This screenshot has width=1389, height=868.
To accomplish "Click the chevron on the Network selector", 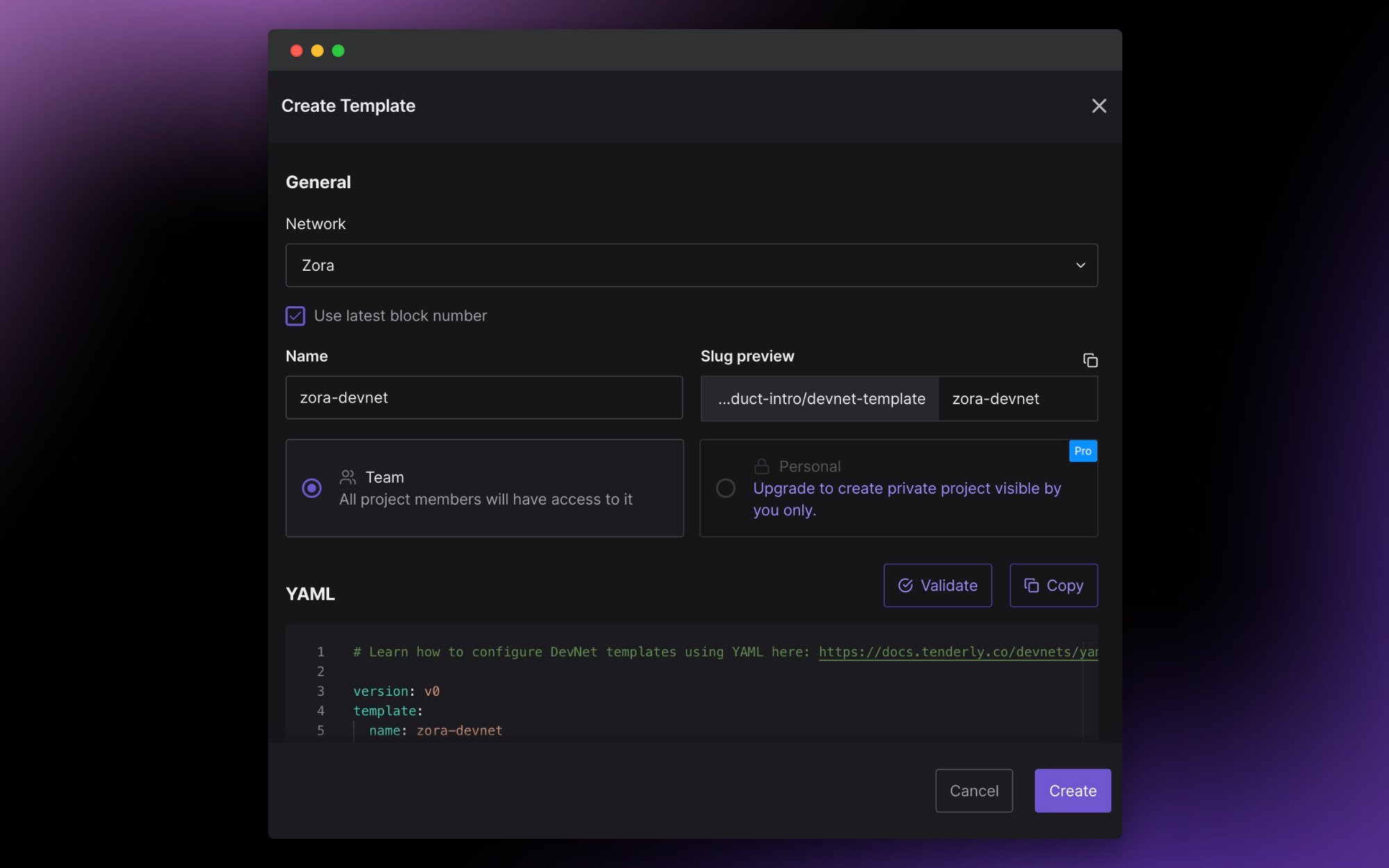I will tap(1080, 265).
